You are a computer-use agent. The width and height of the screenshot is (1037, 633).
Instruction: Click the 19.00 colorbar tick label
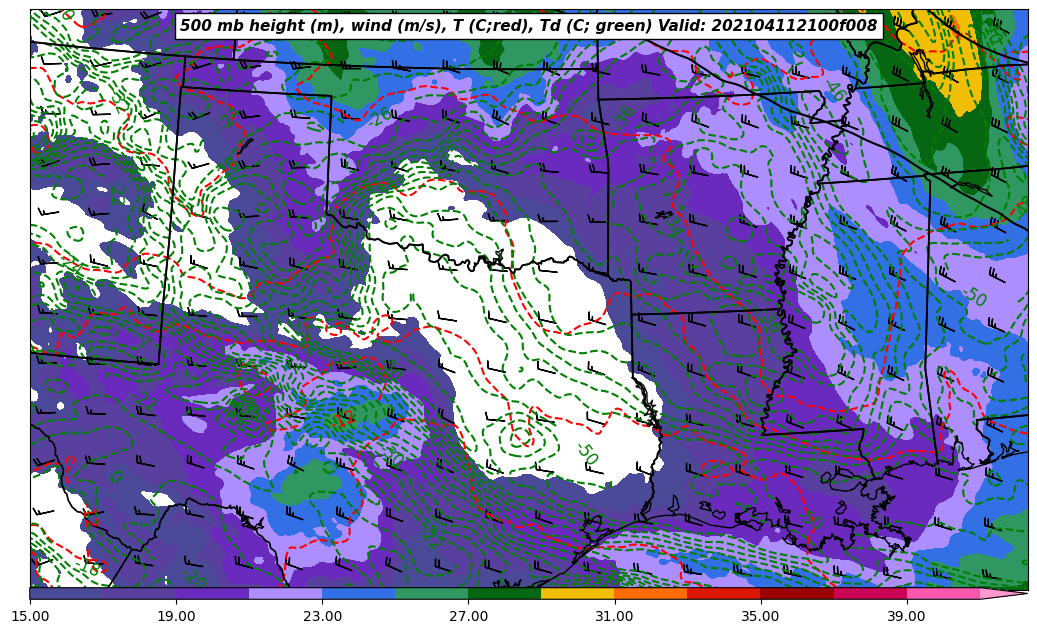(177, 616)
